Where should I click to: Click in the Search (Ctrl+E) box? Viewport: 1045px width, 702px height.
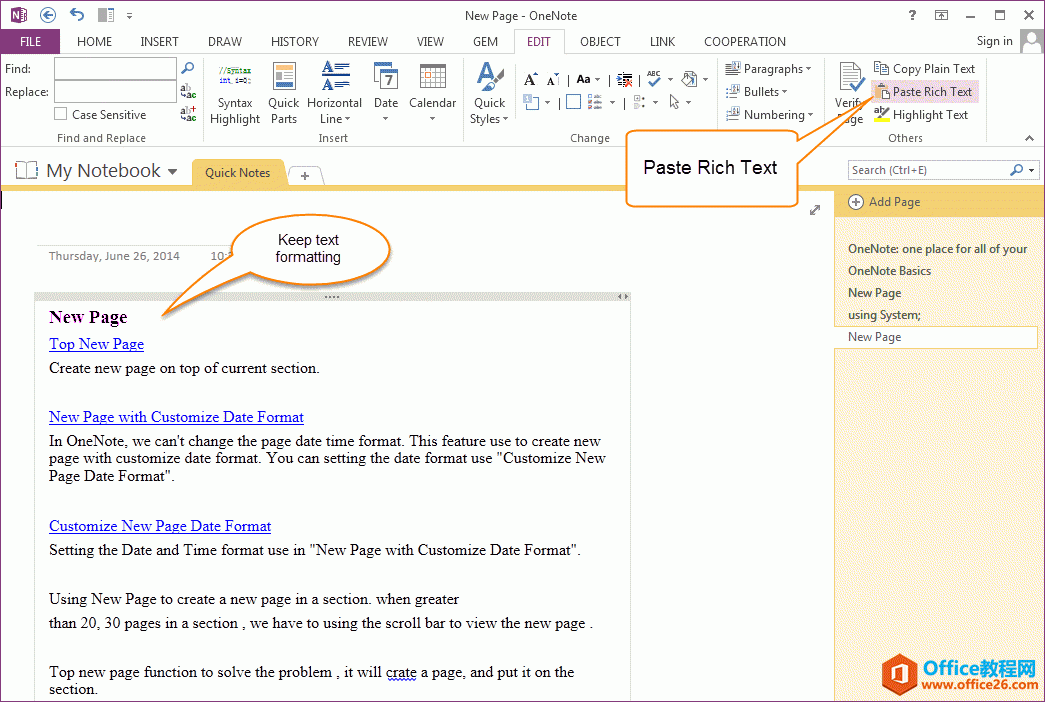(x=929, y=170)
